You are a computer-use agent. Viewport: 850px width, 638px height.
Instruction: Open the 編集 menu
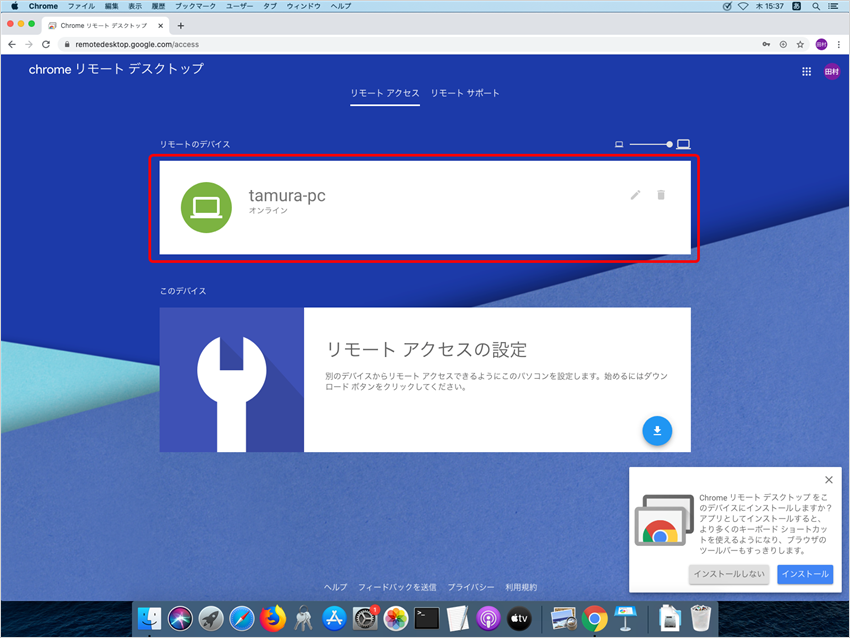[x=112, y=6]
